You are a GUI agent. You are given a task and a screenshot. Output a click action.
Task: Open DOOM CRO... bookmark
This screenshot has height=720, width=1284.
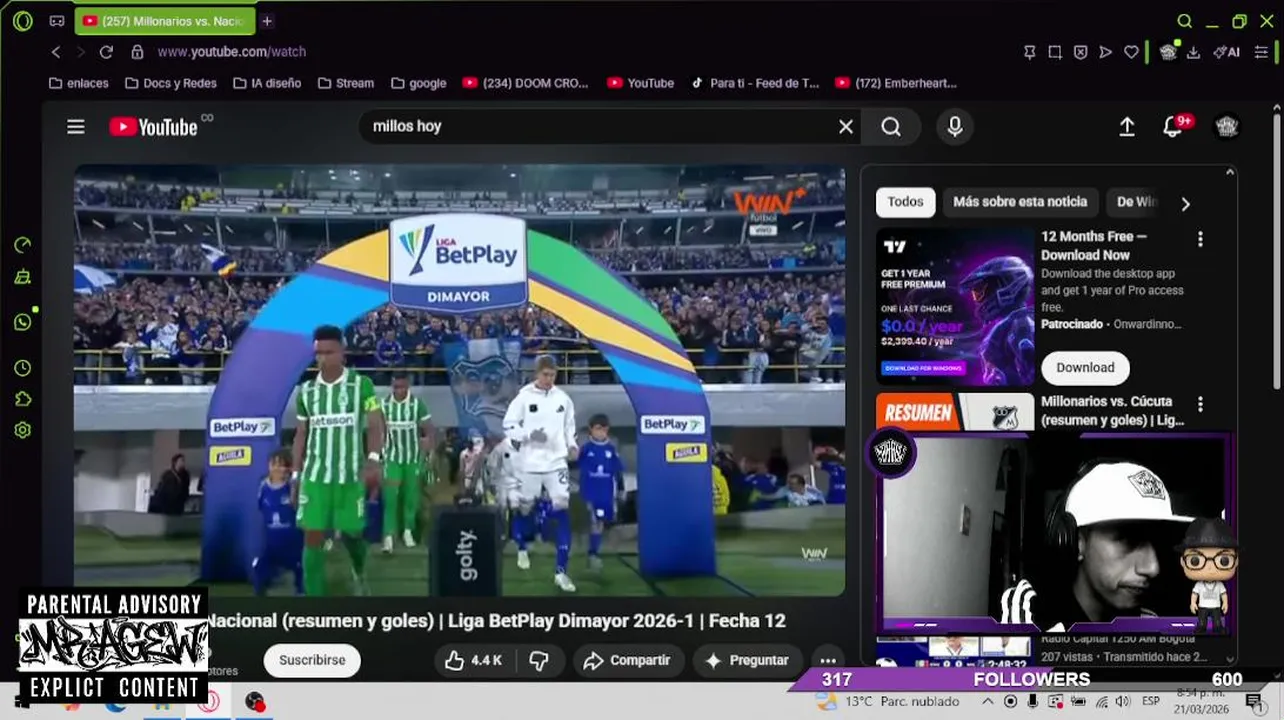point(526,83)
